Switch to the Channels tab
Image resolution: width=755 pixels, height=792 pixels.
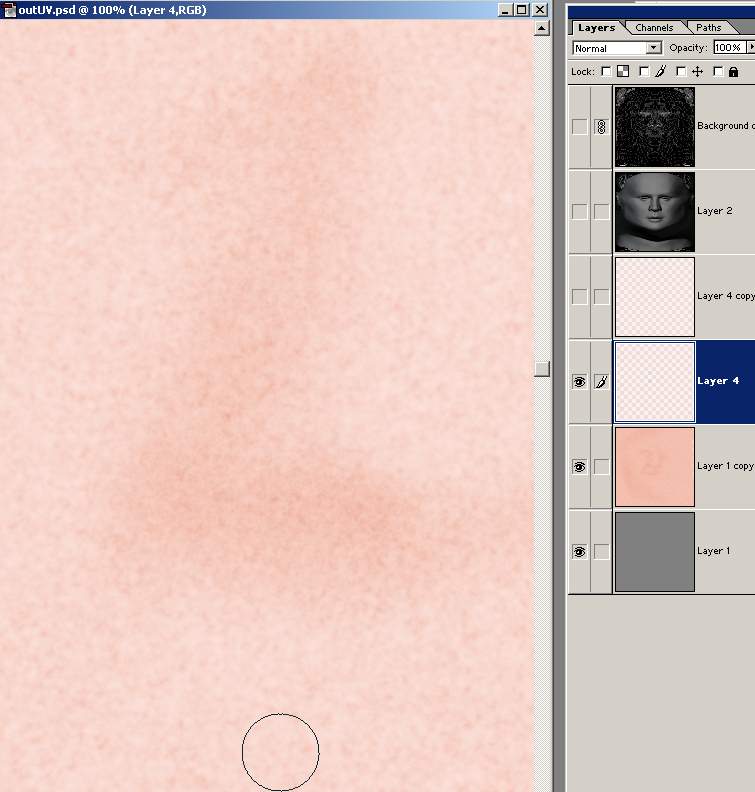point(654,28)
